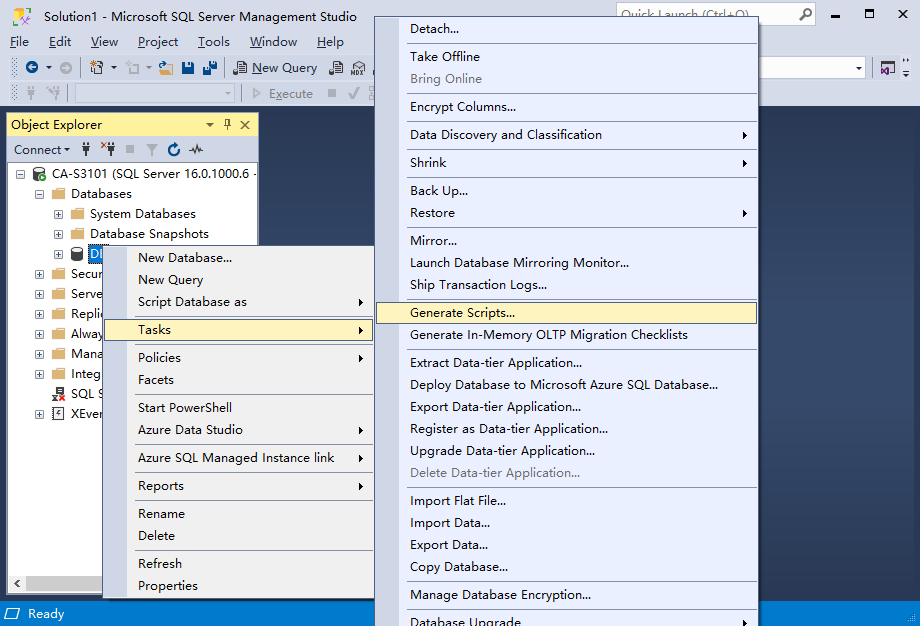Viewport: 920px width, 626px height.
Task: Expand the Database Snapshots folder node
Action: coord(58,234)
